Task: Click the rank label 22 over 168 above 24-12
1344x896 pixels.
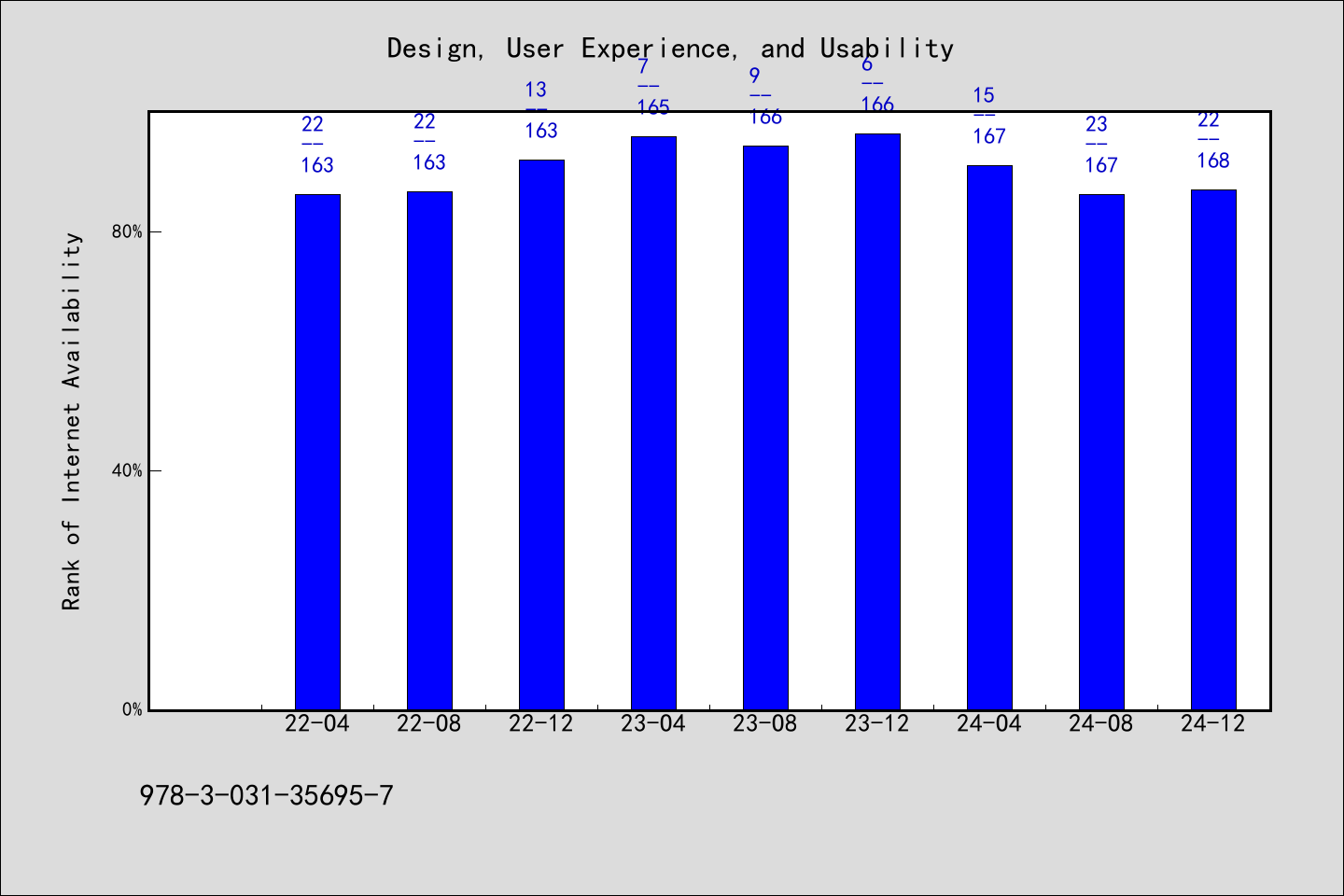Action: pos(1213,140)
